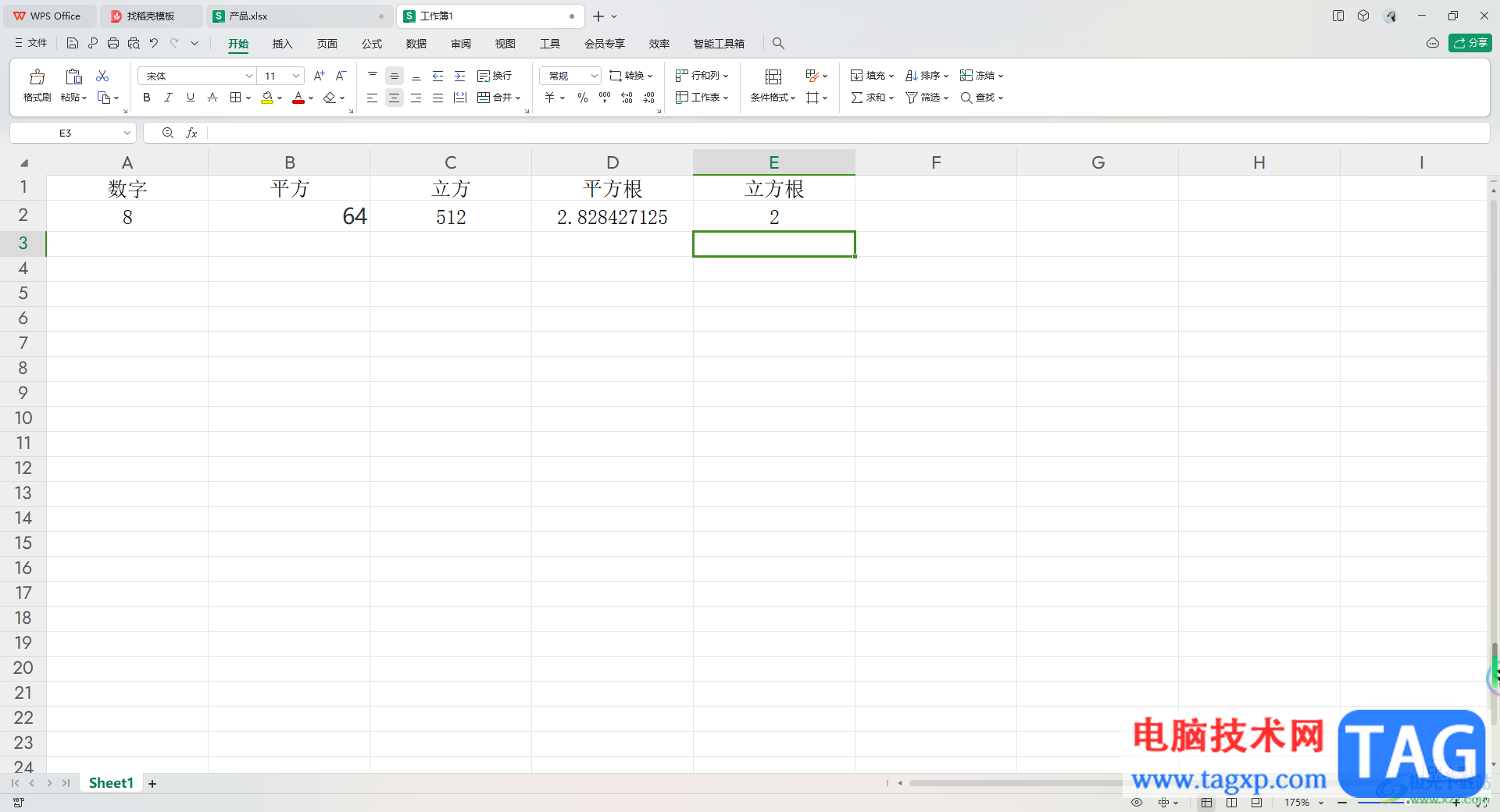Click the Share (分享) button
This screenshot has width=1500, height=812.
tap(1470, 43)
